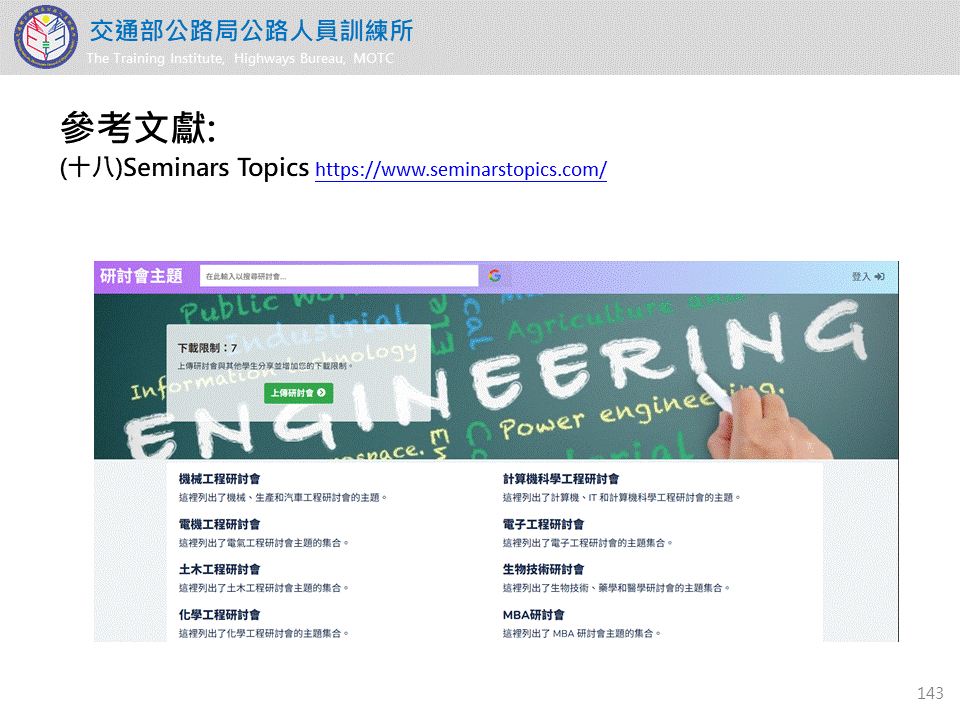Select the 參考文獻 heading text

click(x=138, y=129)
